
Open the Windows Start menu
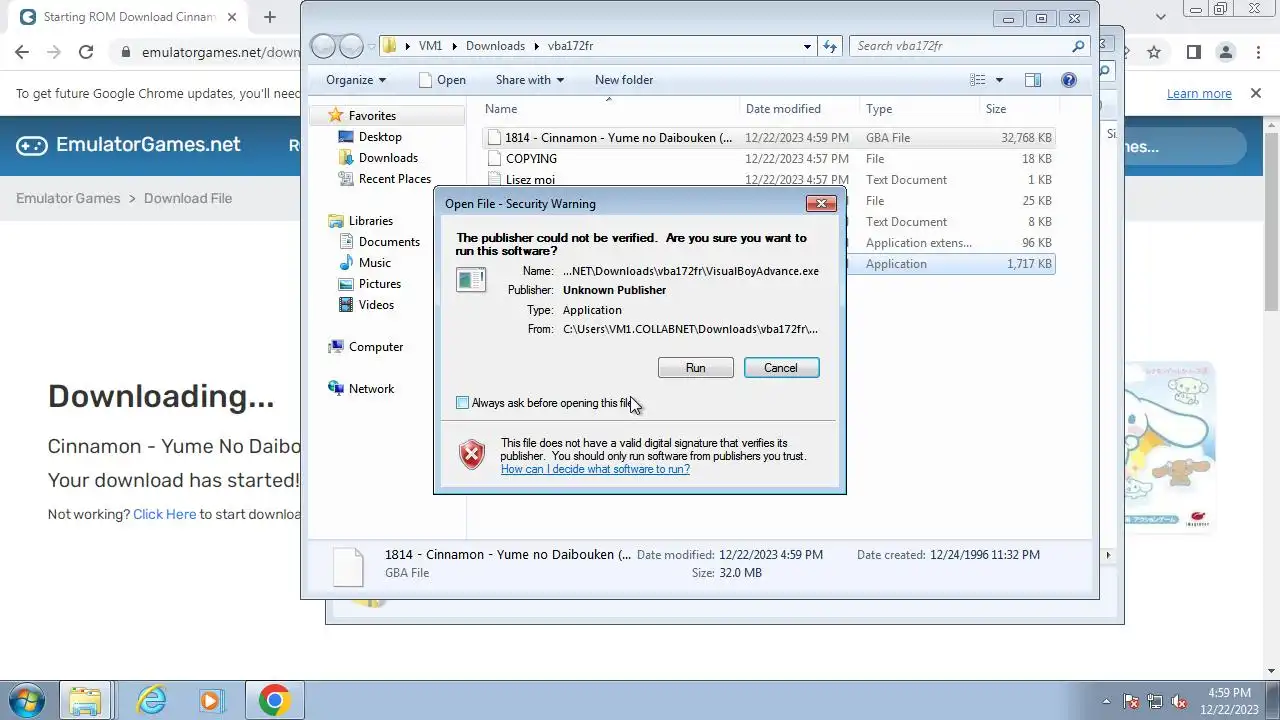(x=27, y=700)
